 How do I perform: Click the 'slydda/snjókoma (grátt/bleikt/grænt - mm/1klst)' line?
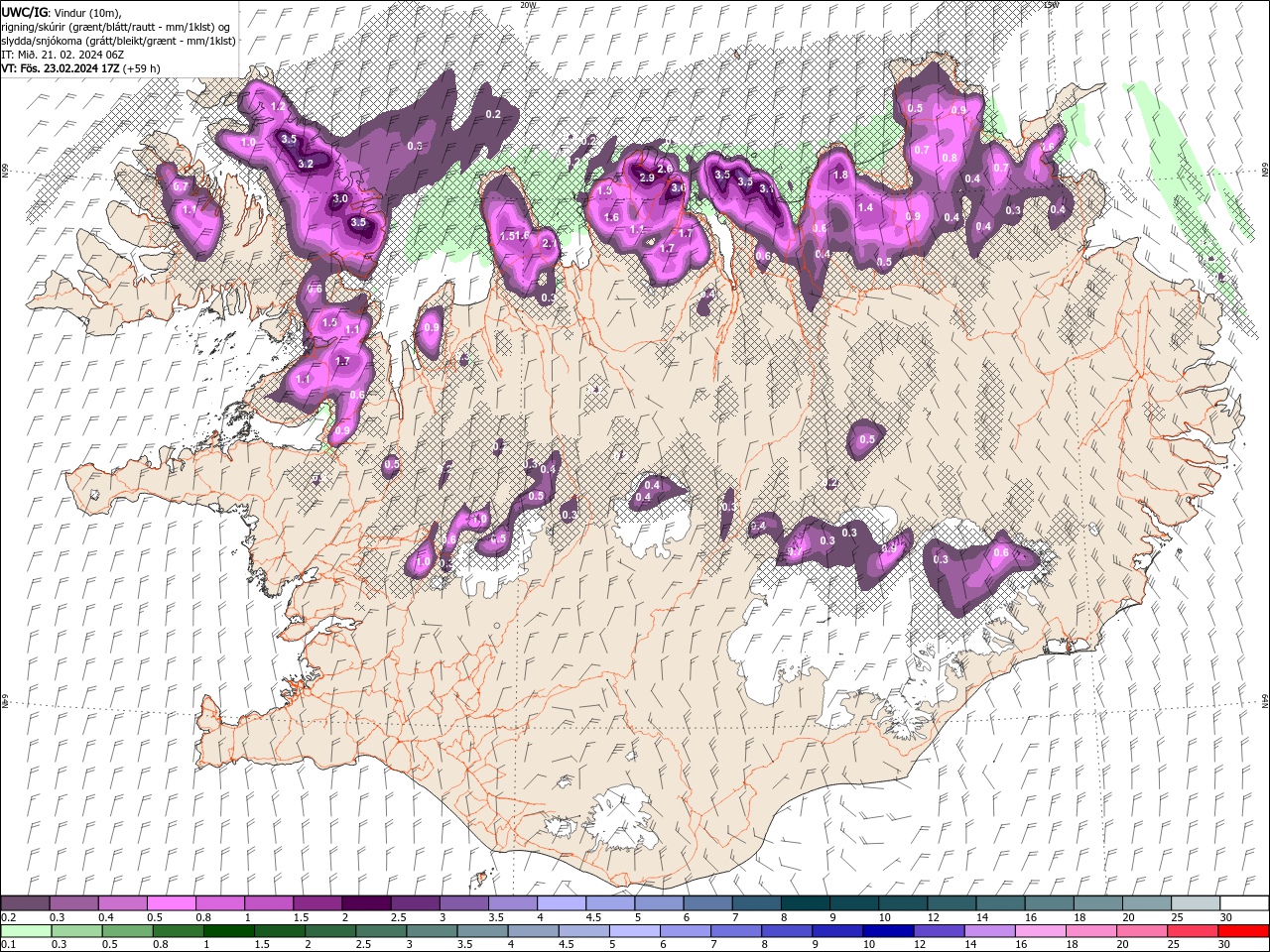[119, 41]
